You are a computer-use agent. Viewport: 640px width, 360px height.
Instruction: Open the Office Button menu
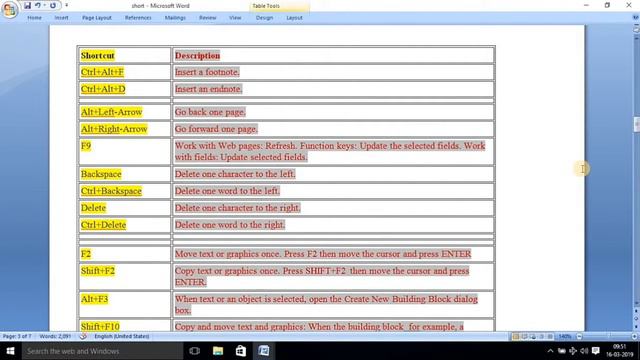(9, 9)
